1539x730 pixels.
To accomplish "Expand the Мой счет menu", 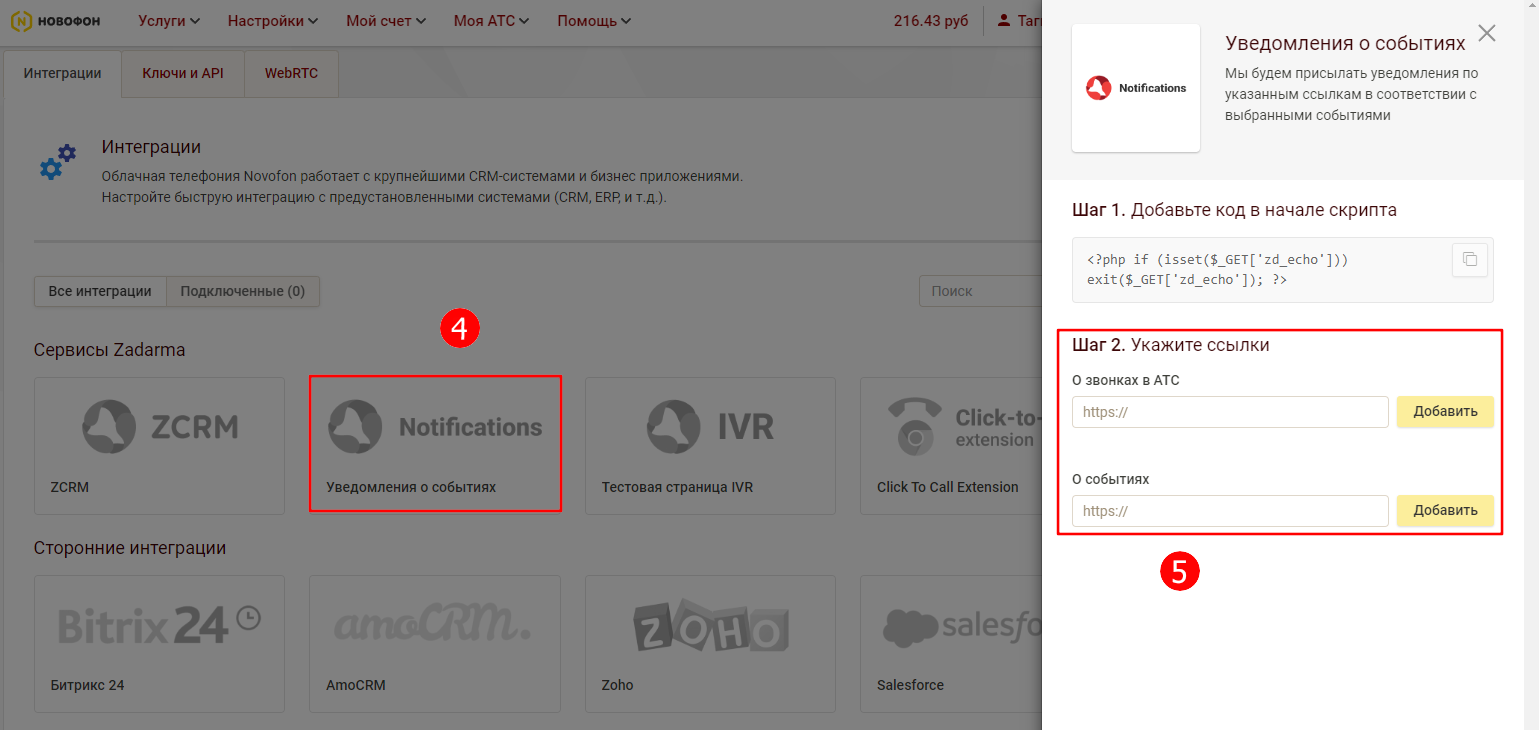I will [x=386, y=20].
